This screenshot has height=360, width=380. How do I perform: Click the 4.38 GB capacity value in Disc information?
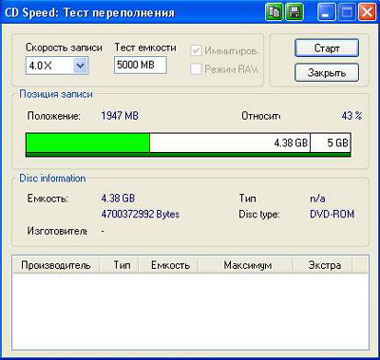[118, 198]
